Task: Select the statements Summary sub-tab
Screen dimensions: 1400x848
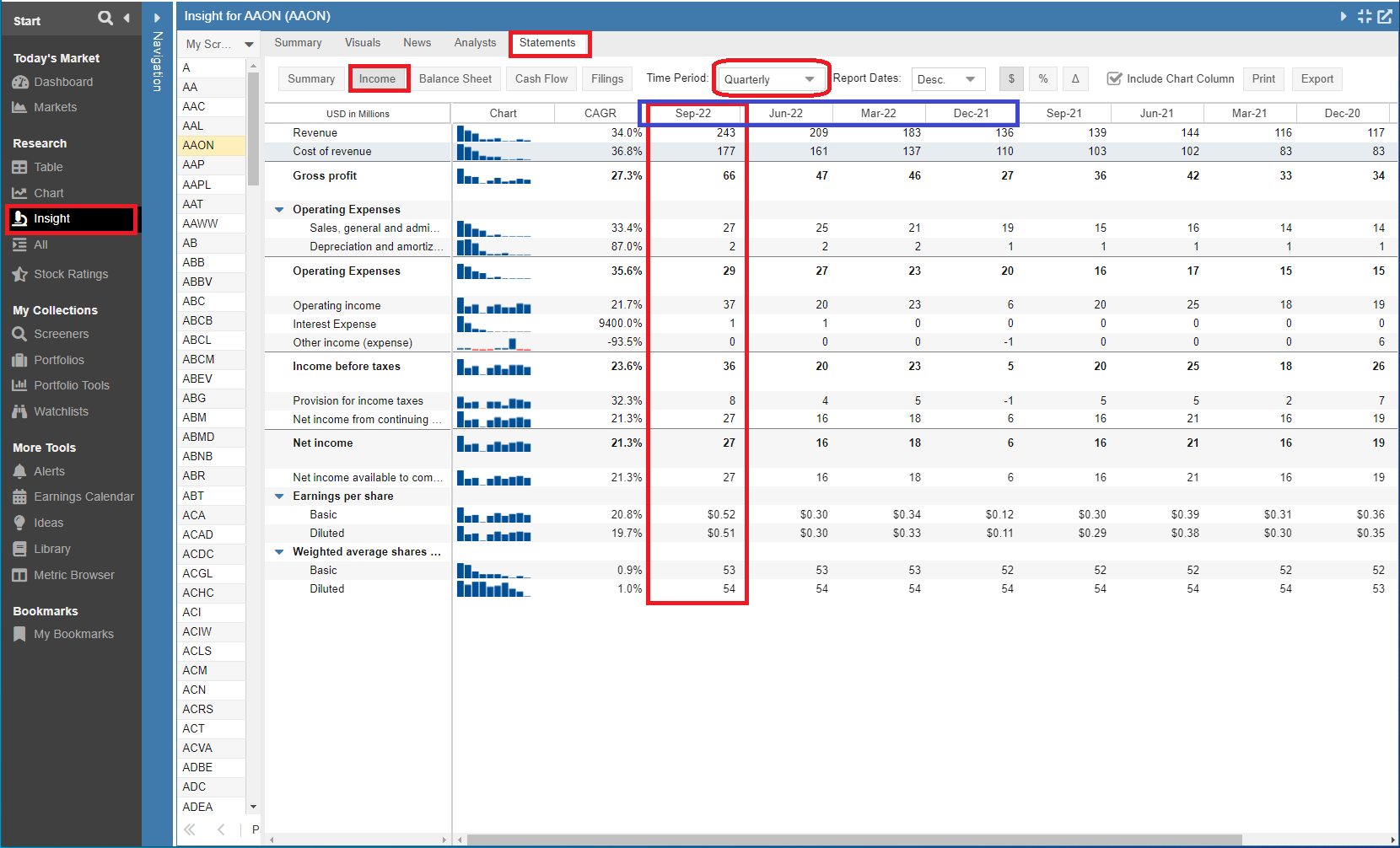Action: point(311,78)
